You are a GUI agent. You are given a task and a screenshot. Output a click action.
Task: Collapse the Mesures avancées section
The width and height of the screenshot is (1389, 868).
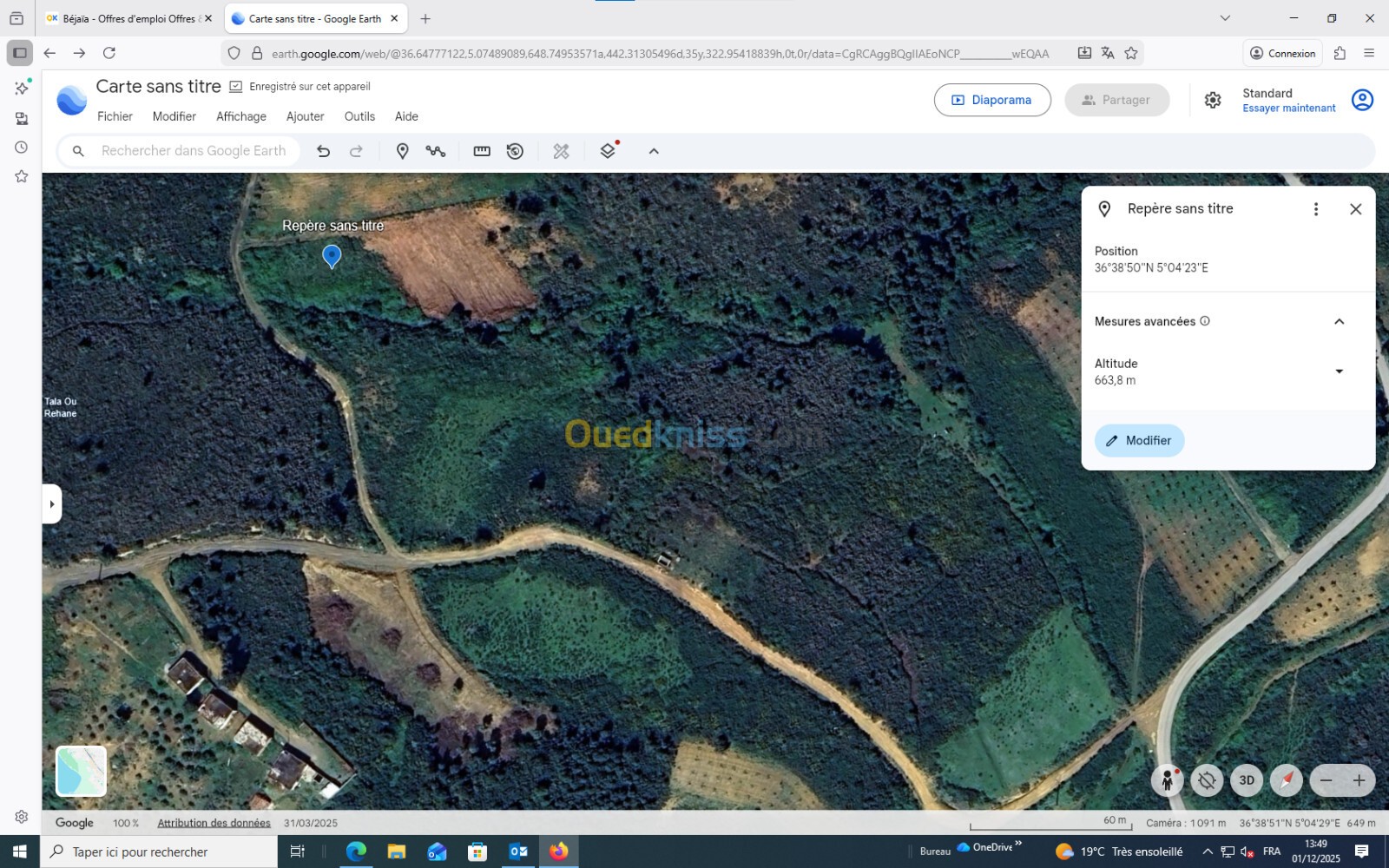[1339, 321]
